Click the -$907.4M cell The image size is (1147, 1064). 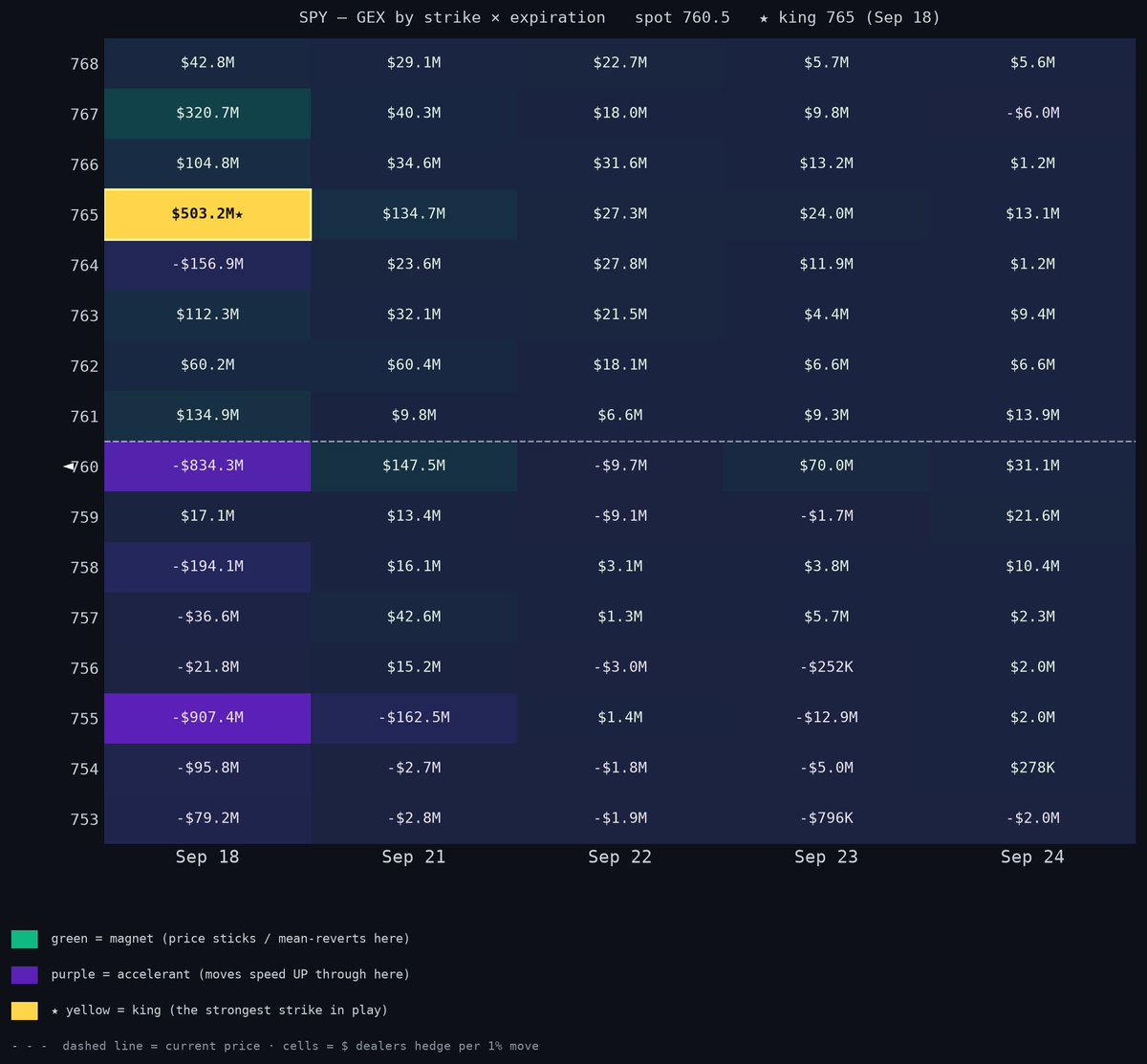[x=207, y=718]
